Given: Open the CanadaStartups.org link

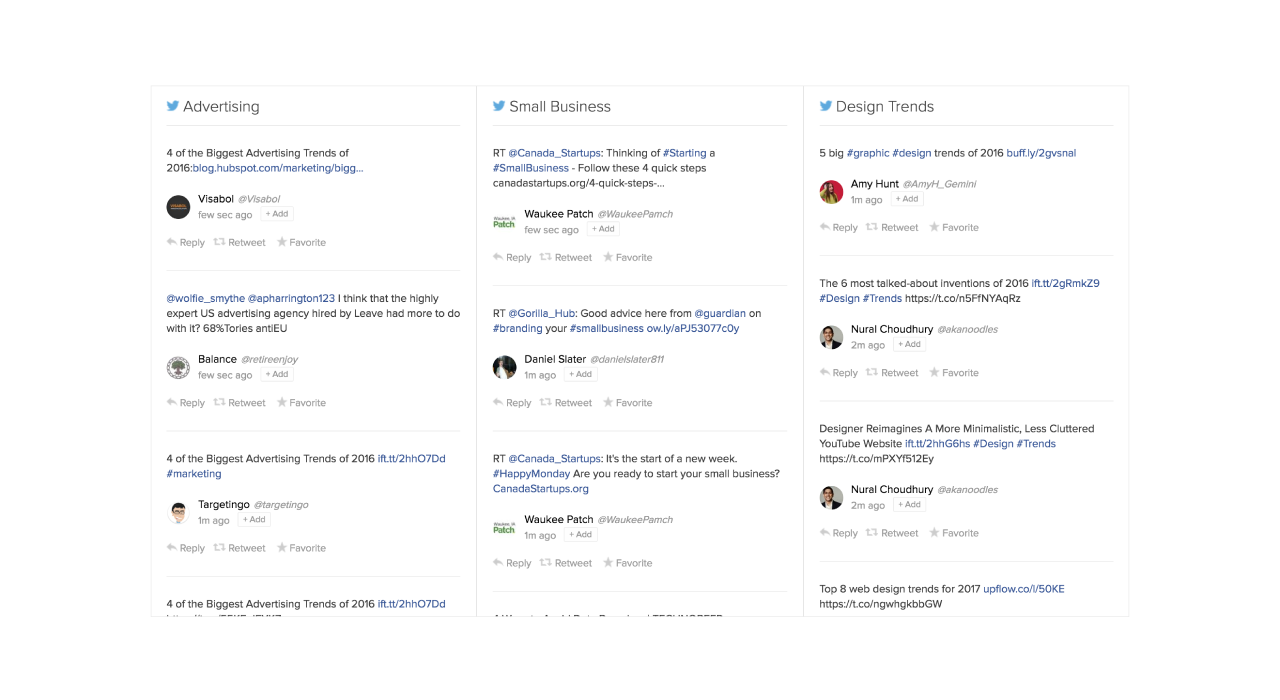Looking at the screenshot, I should [x=540, y=489].
